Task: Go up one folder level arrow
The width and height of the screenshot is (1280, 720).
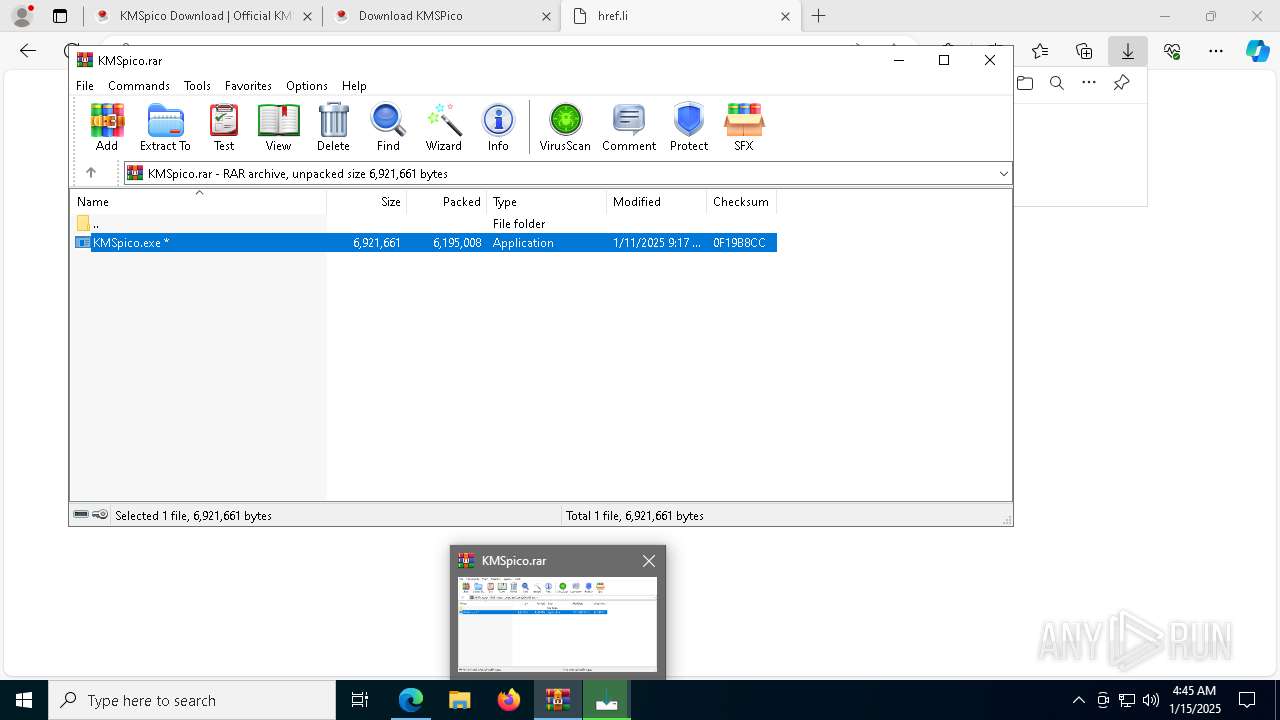Action: (90, 173)
